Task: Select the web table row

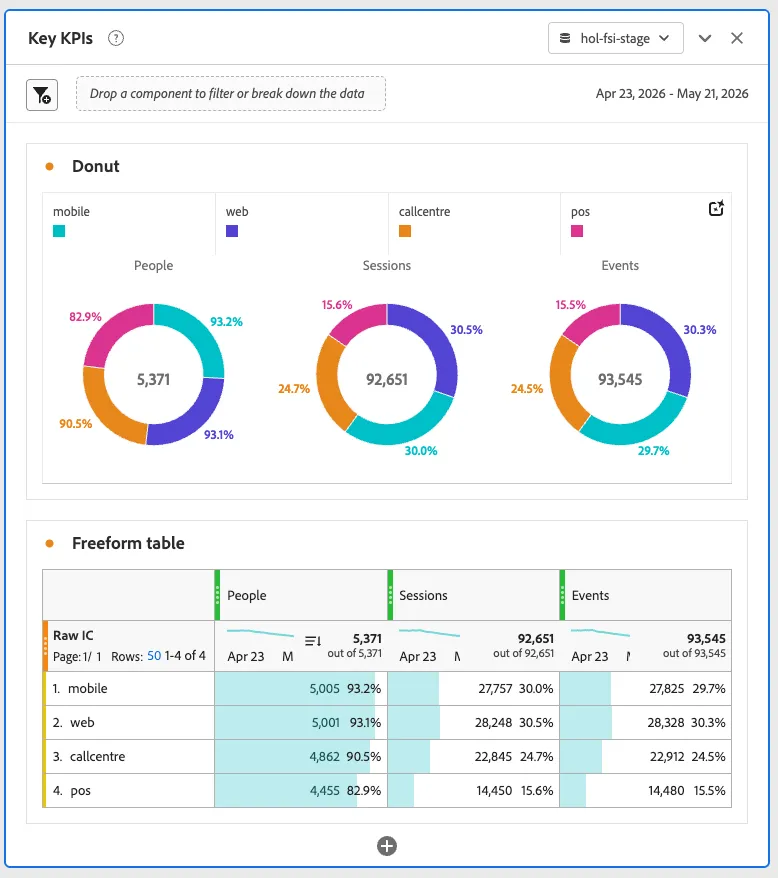Action: pyautogui.click(x=387, y=722)
